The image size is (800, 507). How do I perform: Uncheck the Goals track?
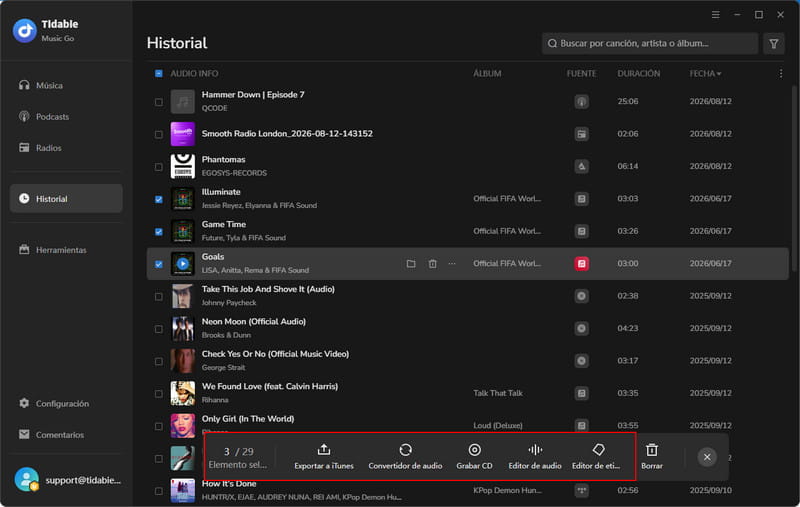[159, 264]
